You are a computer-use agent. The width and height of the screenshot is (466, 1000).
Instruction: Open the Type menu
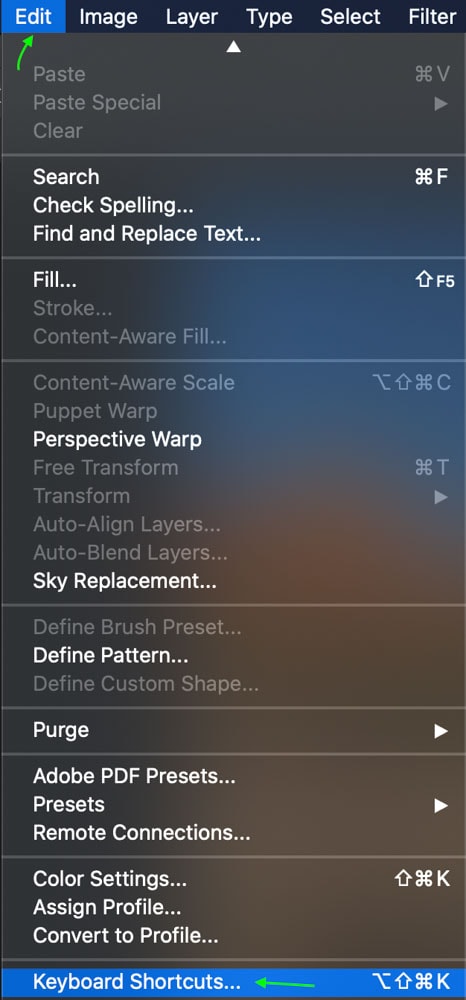point(269,17)
